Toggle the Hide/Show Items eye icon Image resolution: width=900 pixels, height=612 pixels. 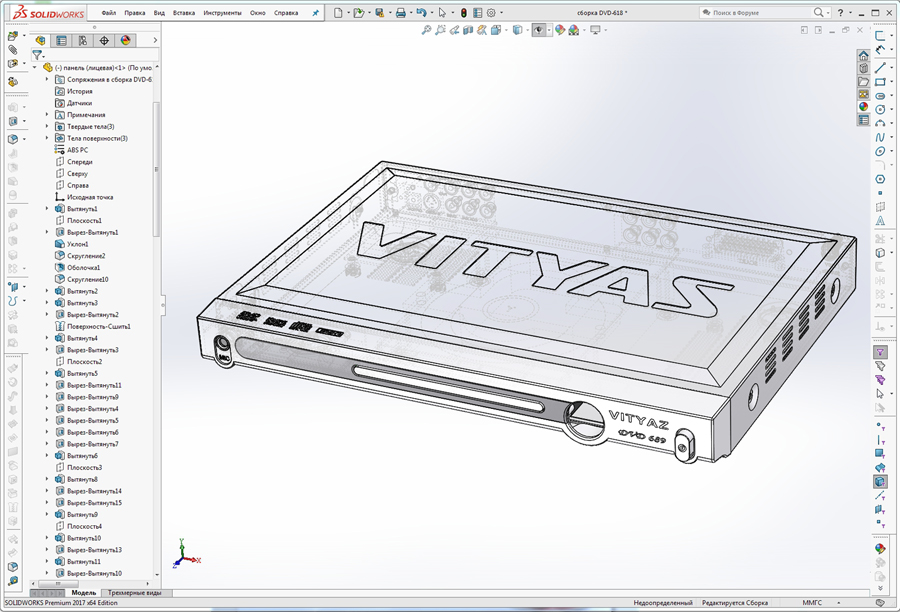click(539, 31)
